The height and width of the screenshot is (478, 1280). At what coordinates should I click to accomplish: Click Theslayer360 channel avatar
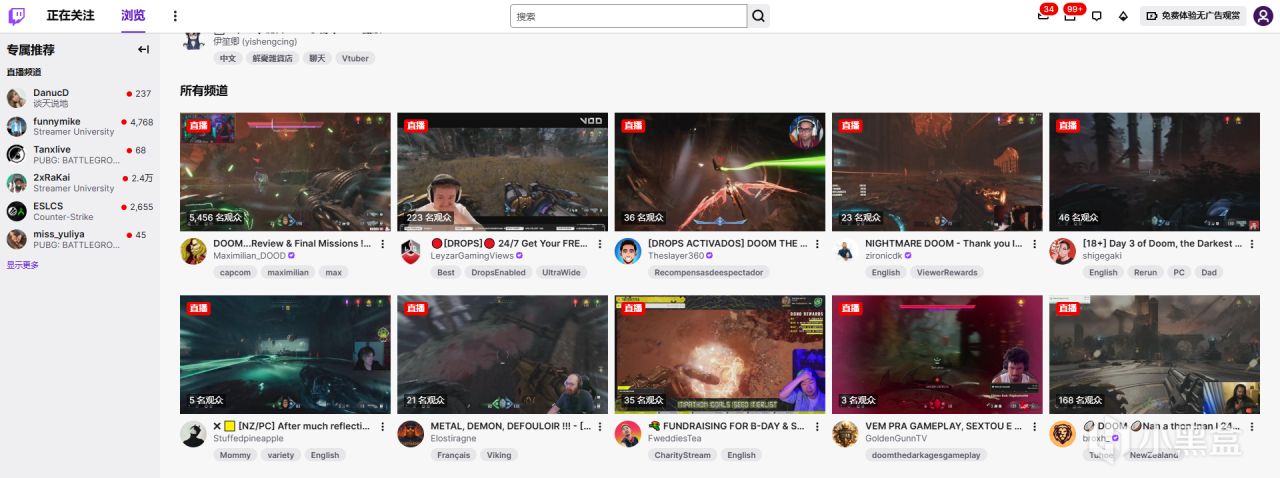tap(628, 251)
